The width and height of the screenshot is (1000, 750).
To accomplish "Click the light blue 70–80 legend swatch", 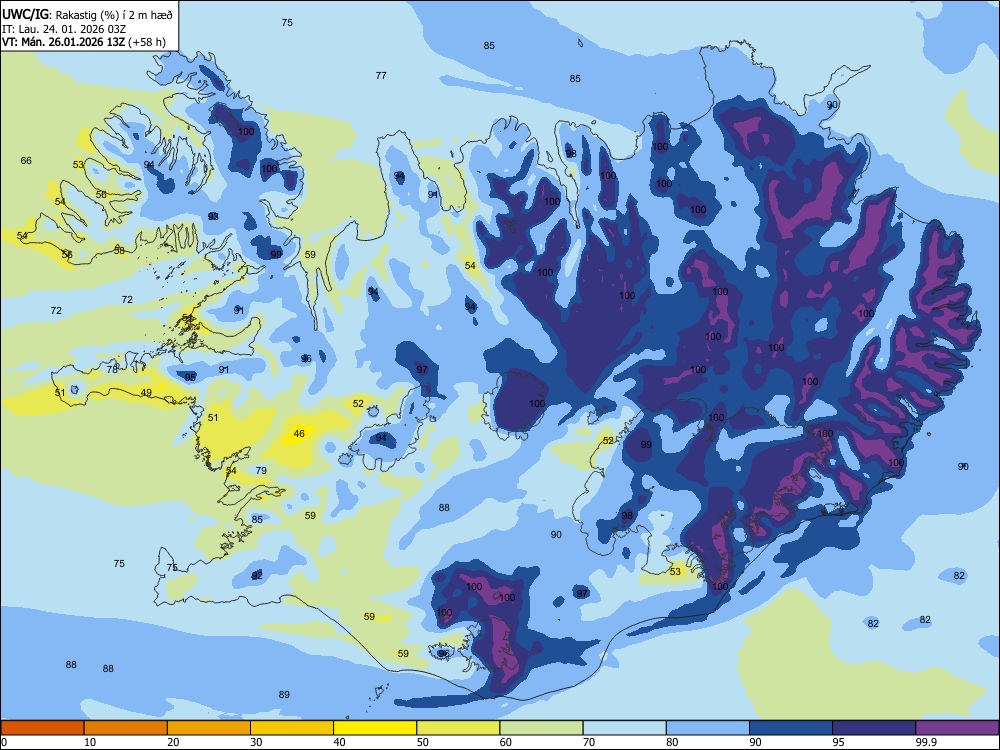I will coord(624,728).
